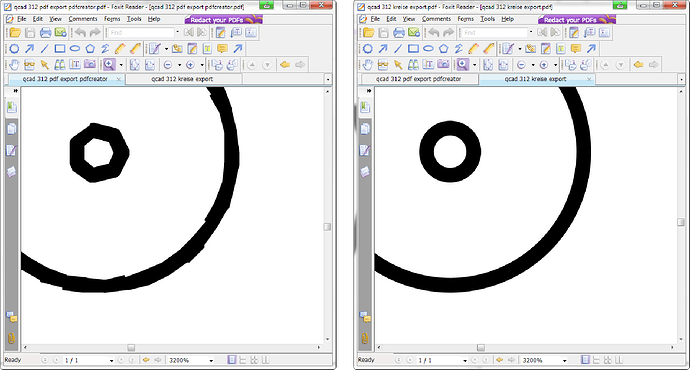Click the vertical scrollbar thumb in left window
This screenshot has height=370, width=690.
pos(327,227)
